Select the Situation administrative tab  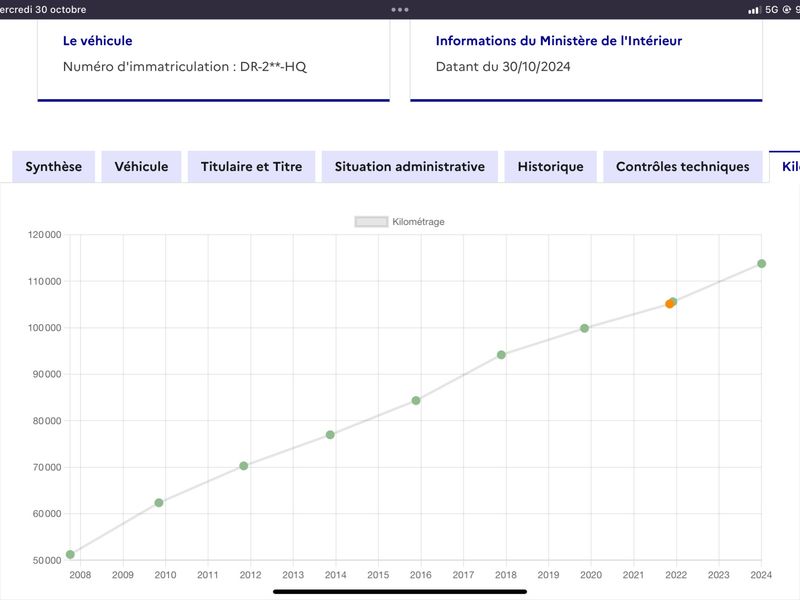[x=410, y=166]
